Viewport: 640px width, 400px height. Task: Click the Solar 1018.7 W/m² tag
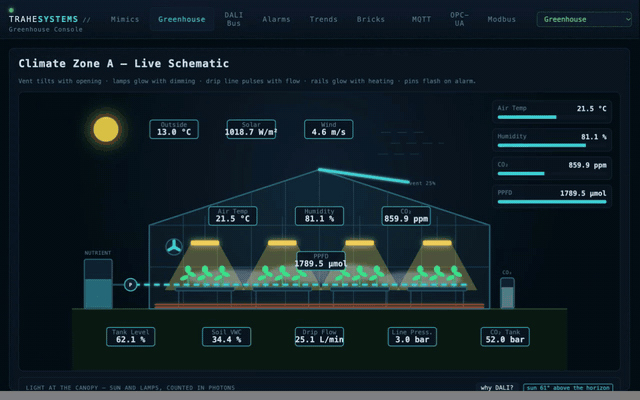click(251, 129)
